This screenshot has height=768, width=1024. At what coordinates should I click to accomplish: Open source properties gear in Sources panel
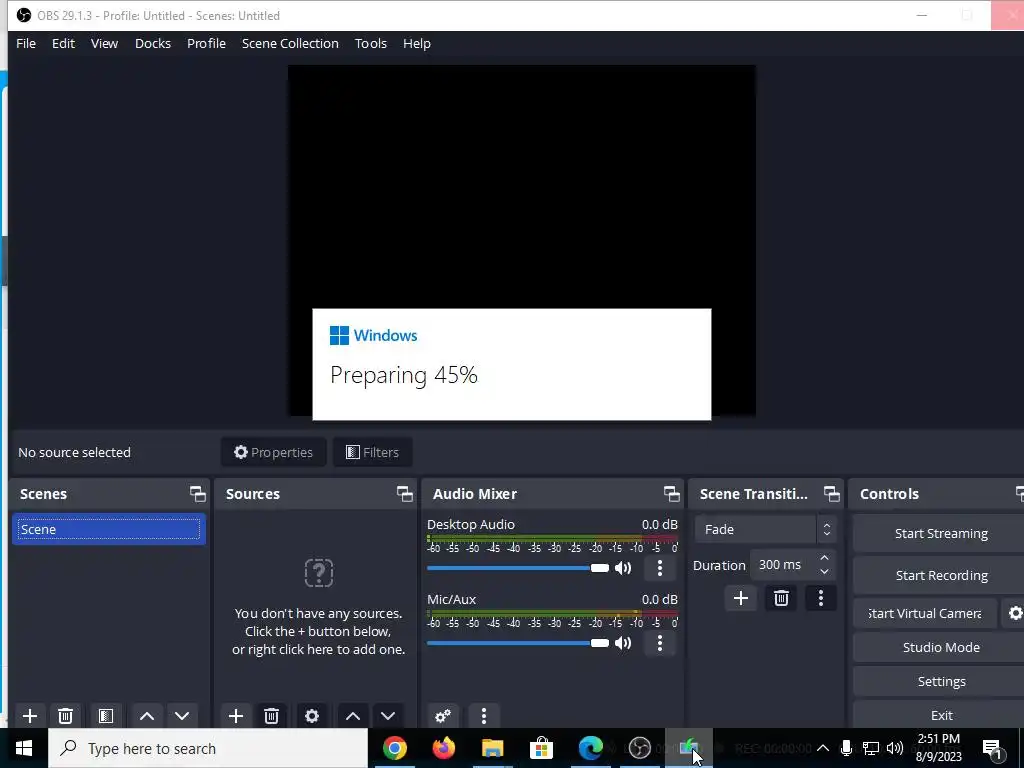[312, 716]
